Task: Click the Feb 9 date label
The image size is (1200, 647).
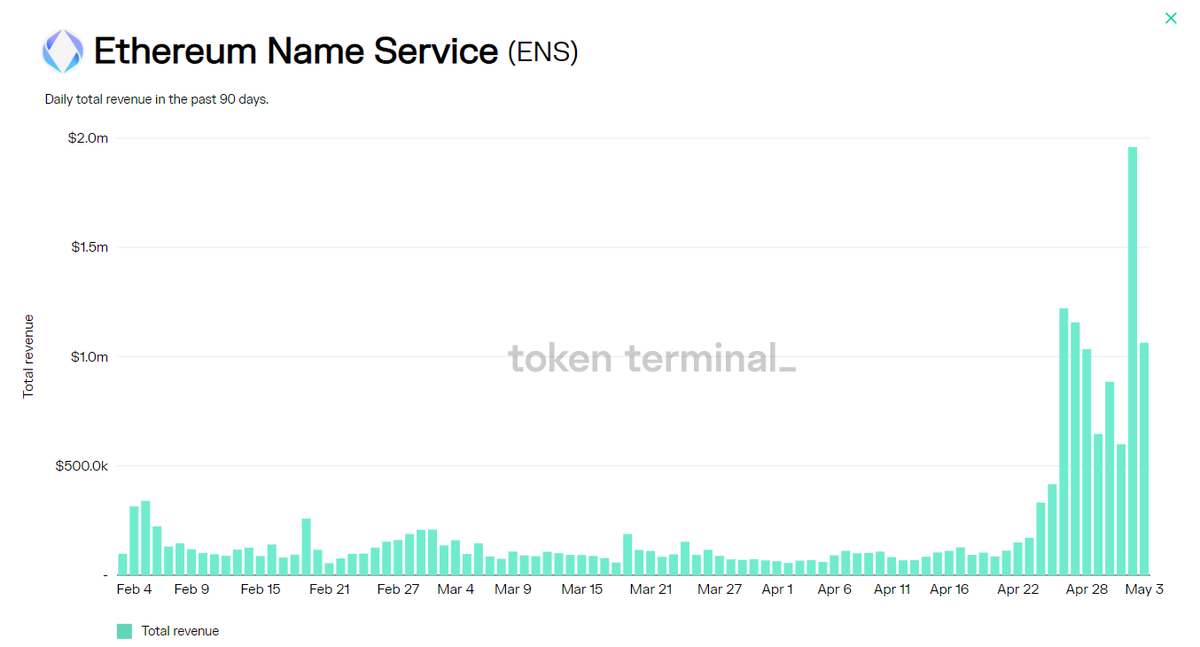Action: click(191, 590)
